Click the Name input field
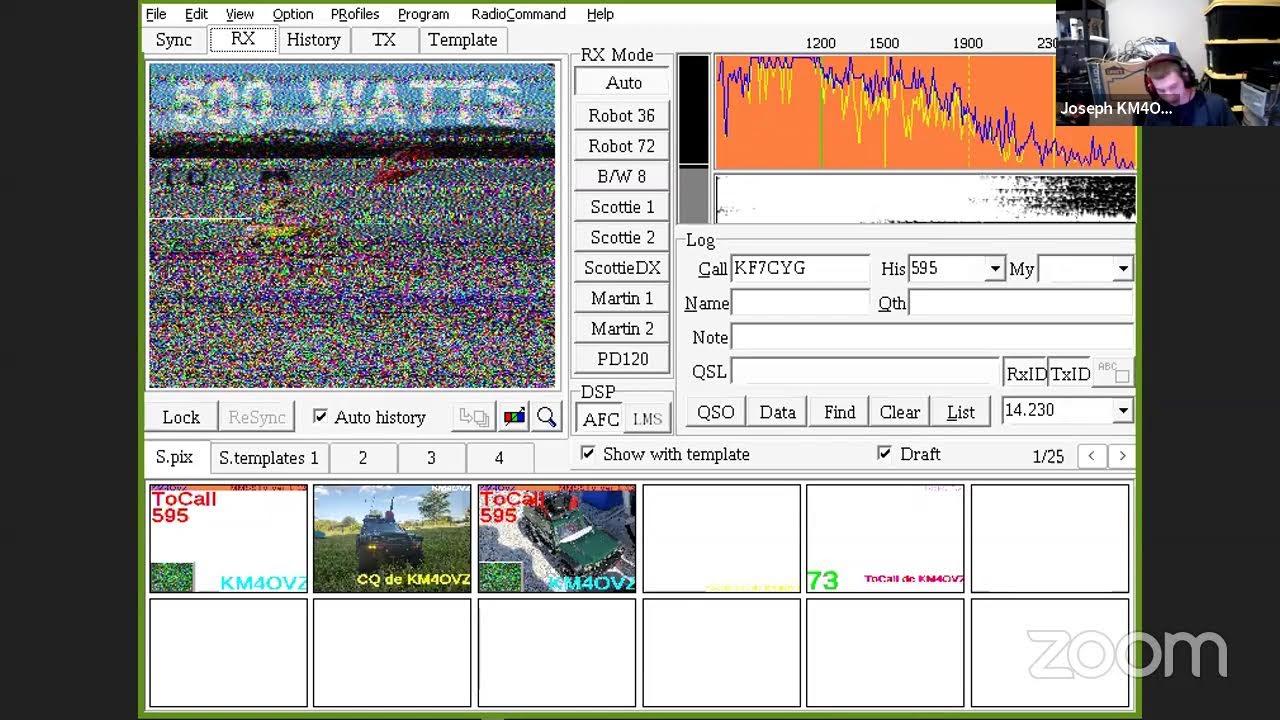Screen dimensions: 1280x720 click(801, 303)
